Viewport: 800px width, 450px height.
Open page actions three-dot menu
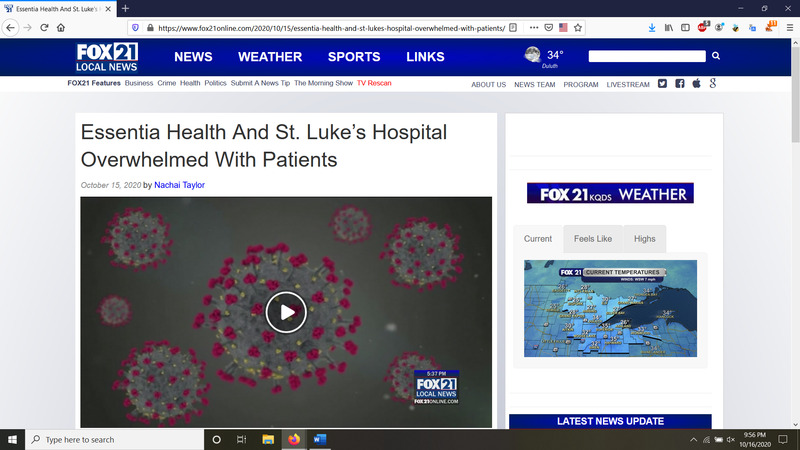point(533,28)
